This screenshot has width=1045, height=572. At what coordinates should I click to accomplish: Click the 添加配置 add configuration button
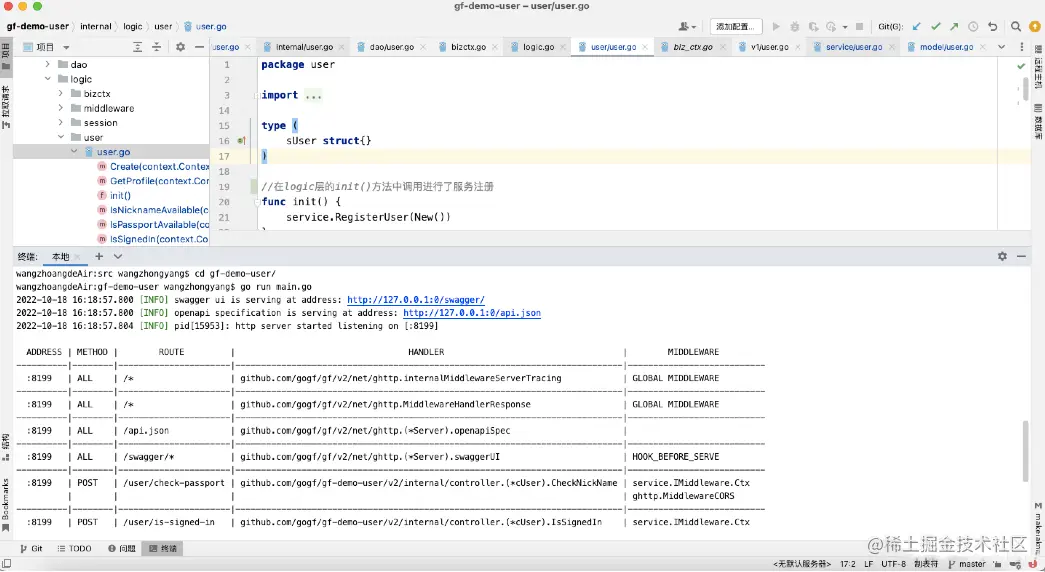pyautogui.click(x=736, y=27)
